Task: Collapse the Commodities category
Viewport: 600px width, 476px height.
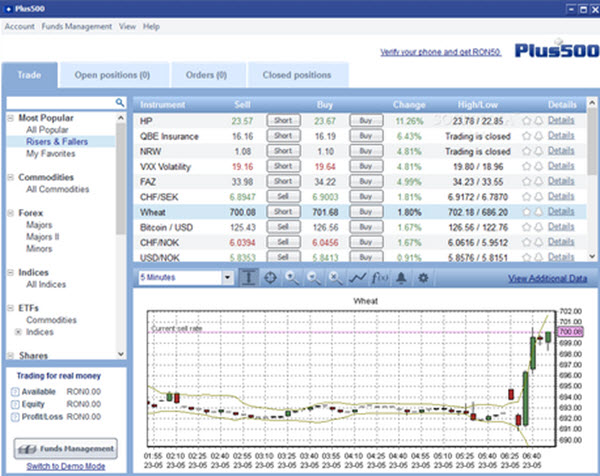Action: (11, 177)
